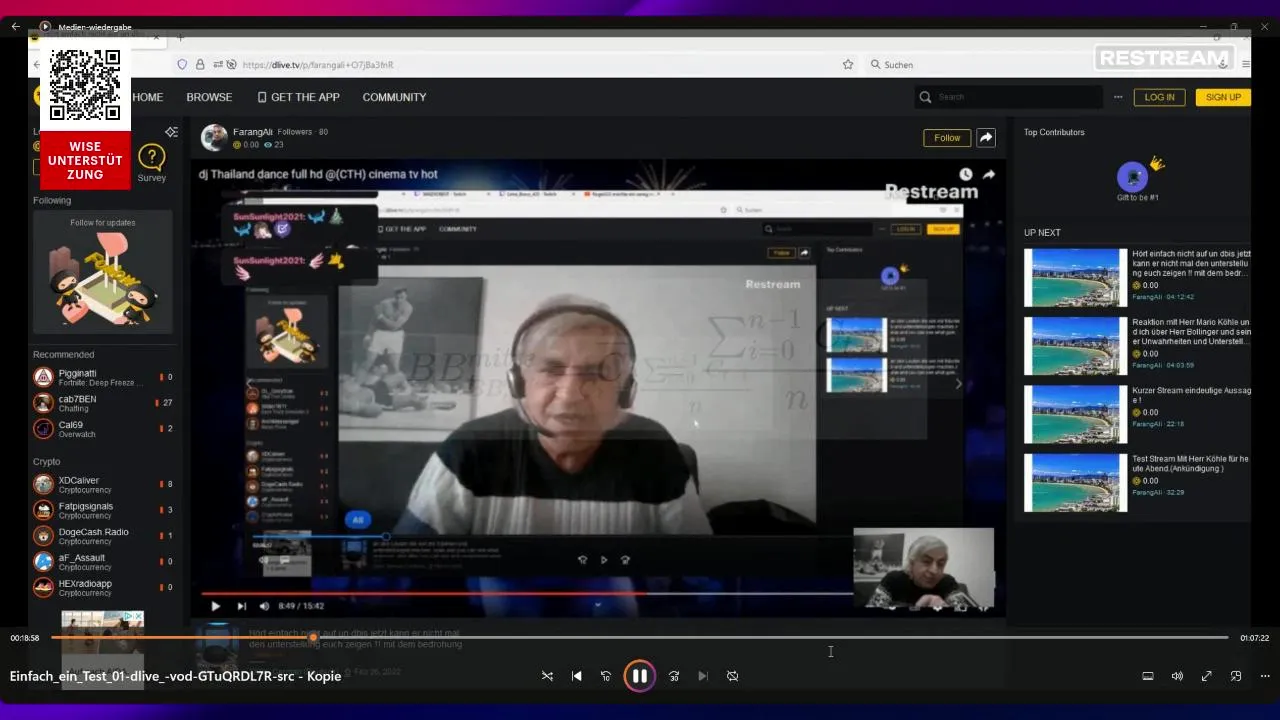Open DLive header three-dots menu
The width and height of the screenshot is (1280, 720).
pyautogui.click(x=1118, y=97)
